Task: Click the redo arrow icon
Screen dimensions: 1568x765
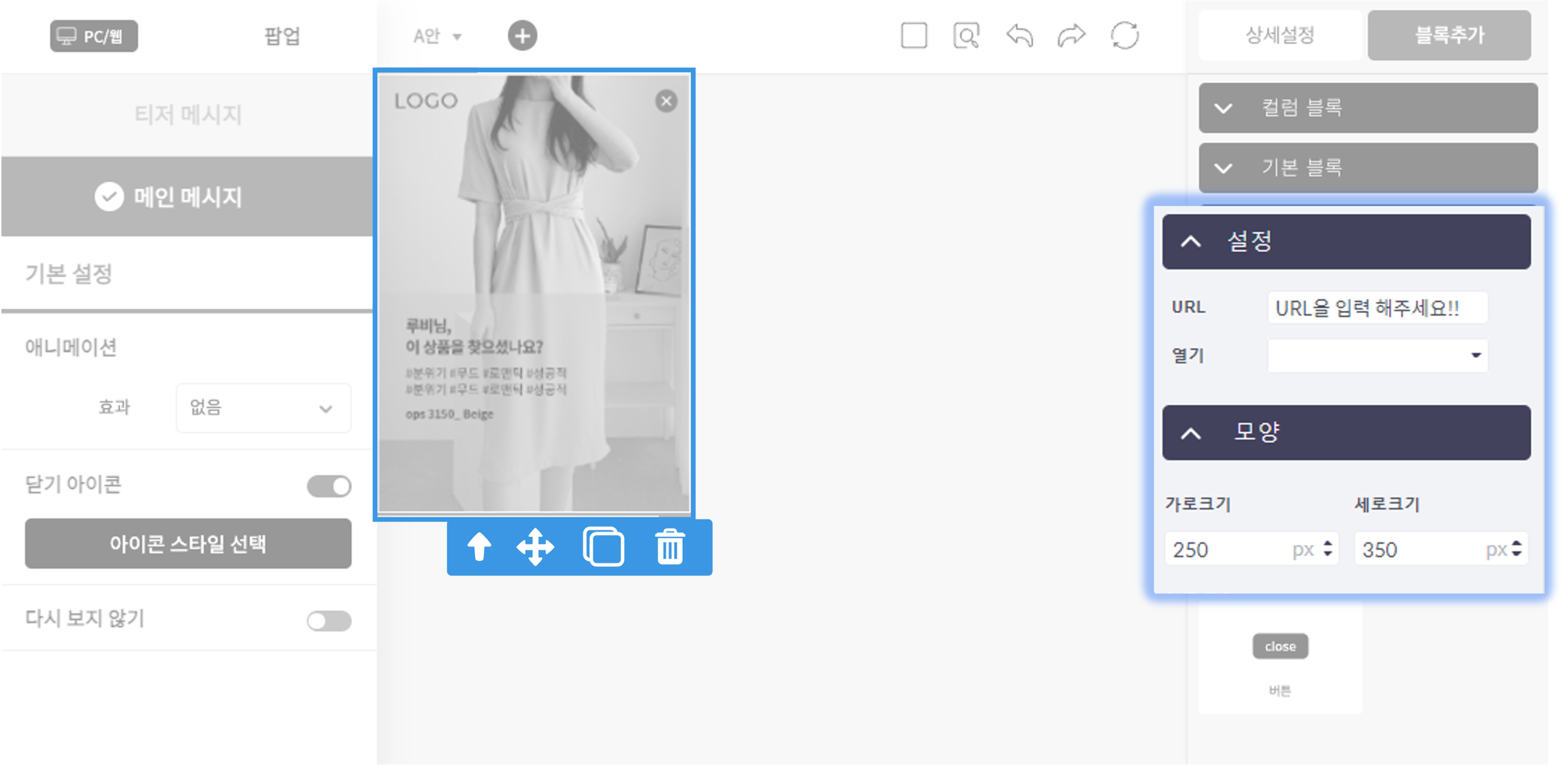Action: 1071,35
